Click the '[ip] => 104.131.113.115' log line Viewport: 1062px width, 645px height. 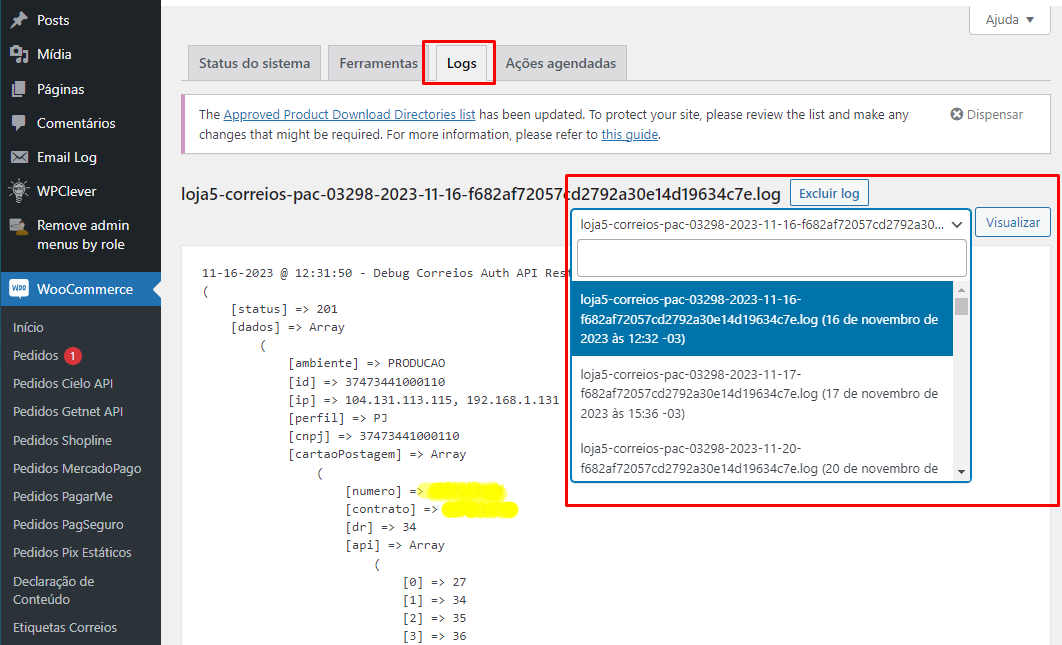(x=423, y=400)
